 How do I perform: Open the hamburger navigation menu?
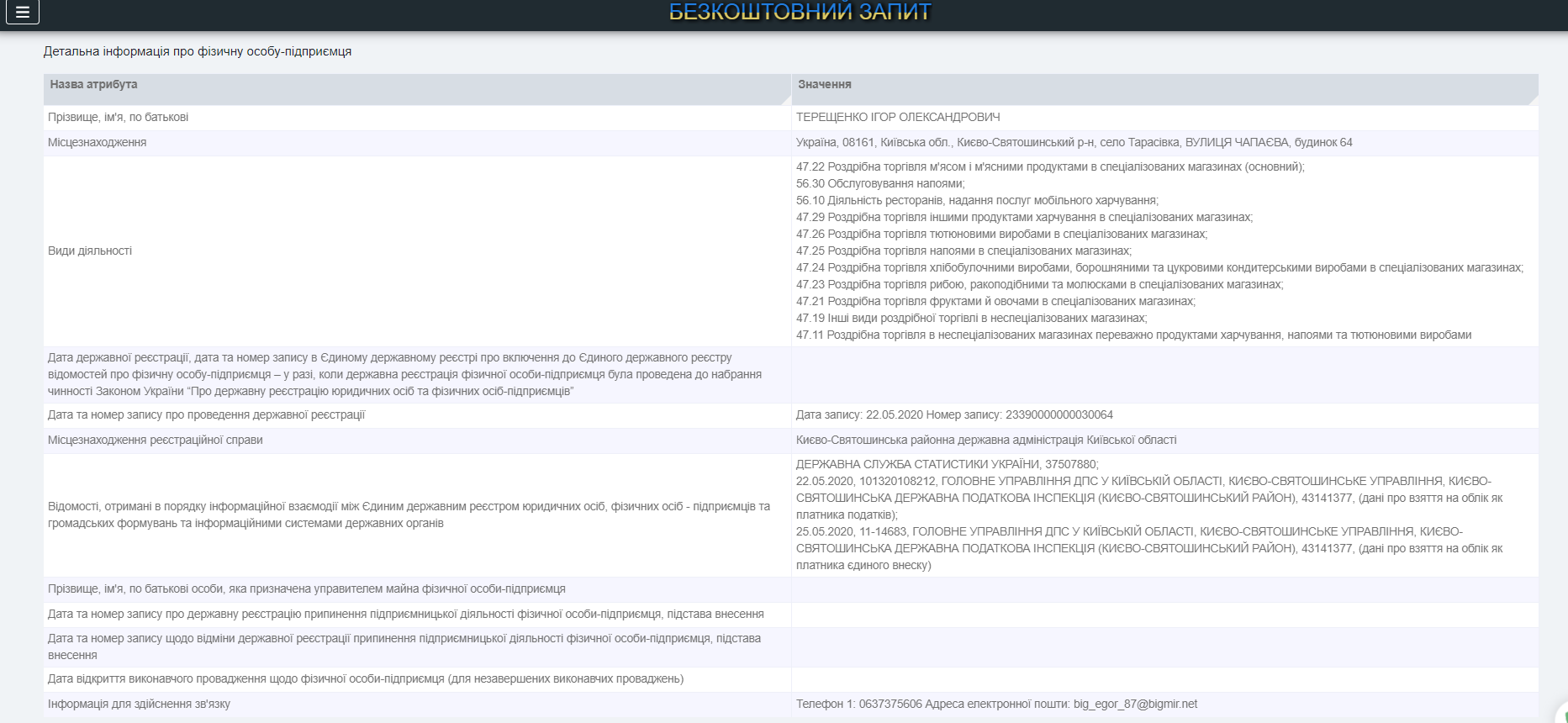[x=22, y=13]
